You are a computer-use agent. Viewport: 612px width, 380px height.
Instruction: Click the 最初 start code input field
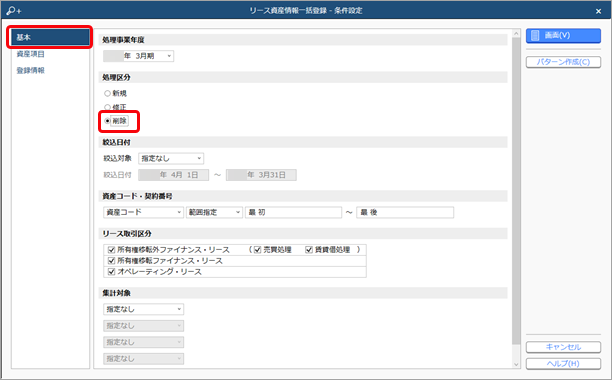[x=294, y=212]
